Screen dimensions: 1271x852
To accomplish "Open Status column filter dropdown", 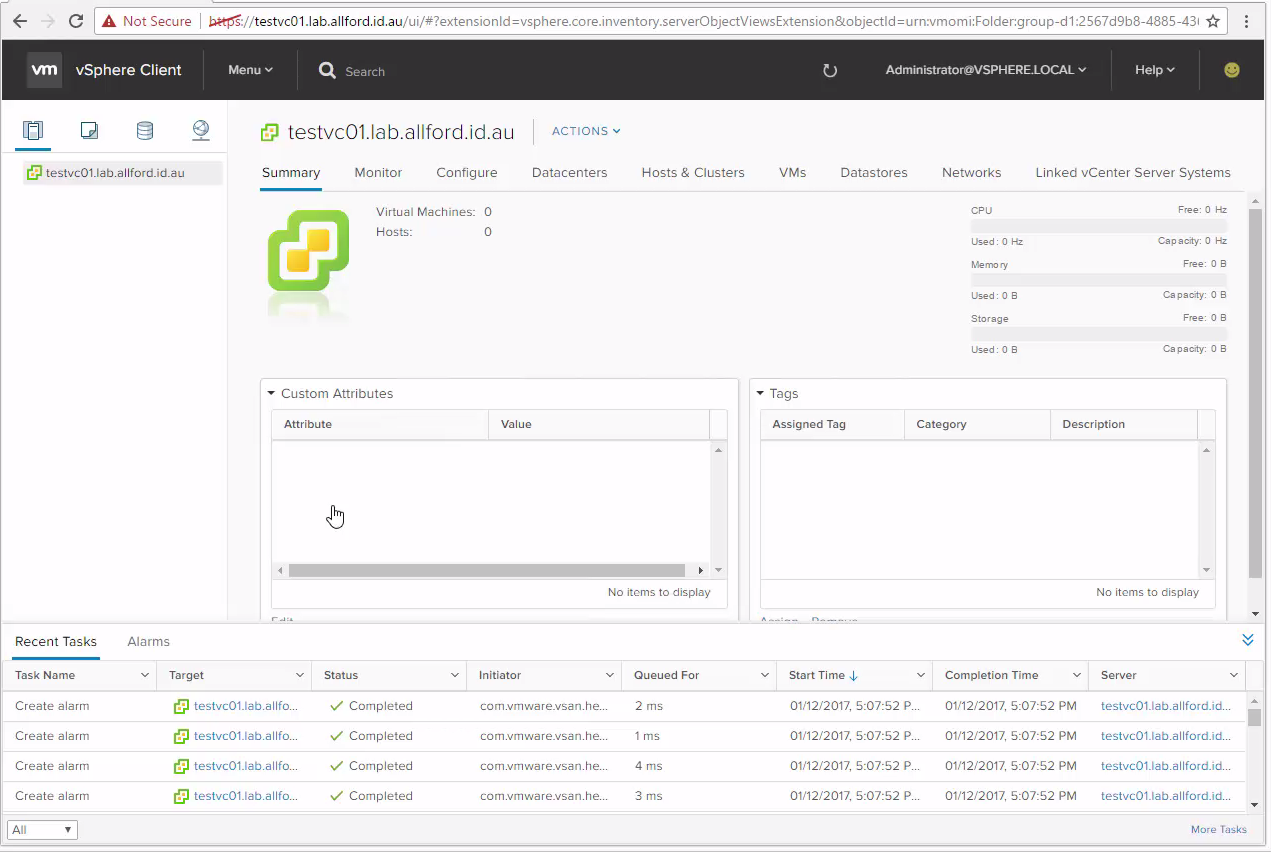I will point(455,676).
